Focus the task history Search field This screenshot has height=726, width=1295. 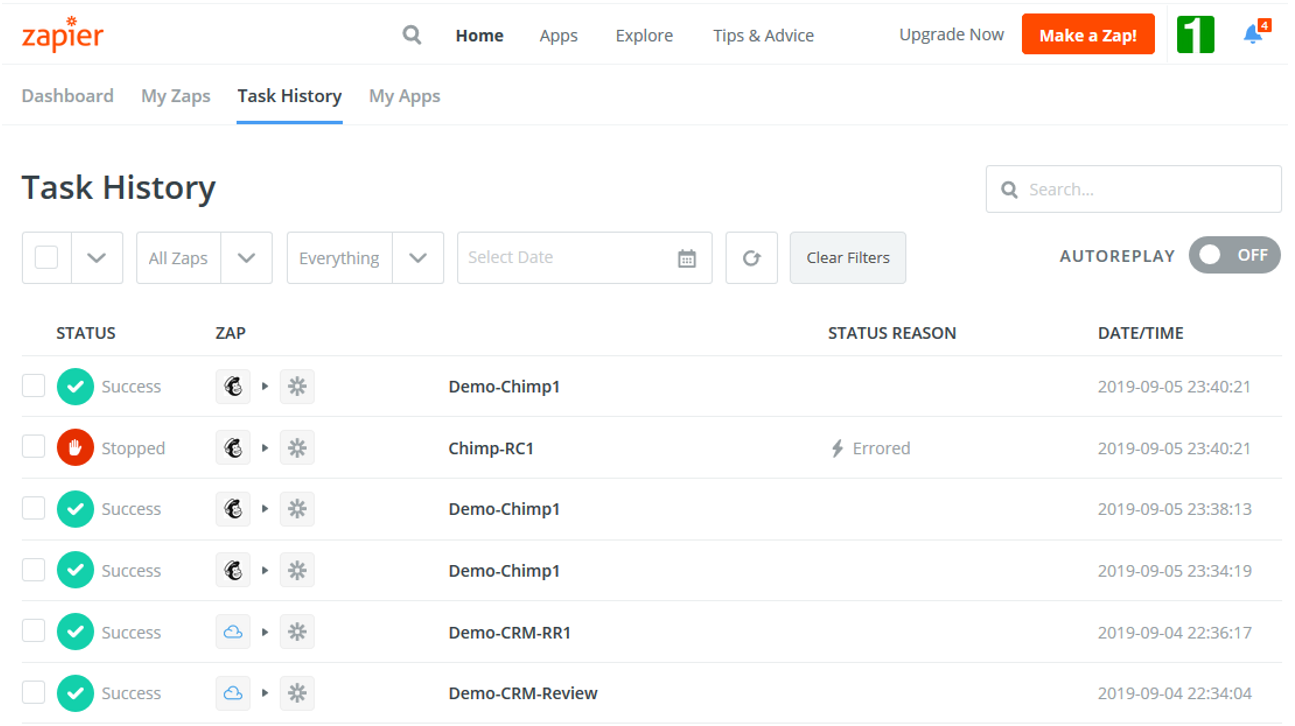1134,189
